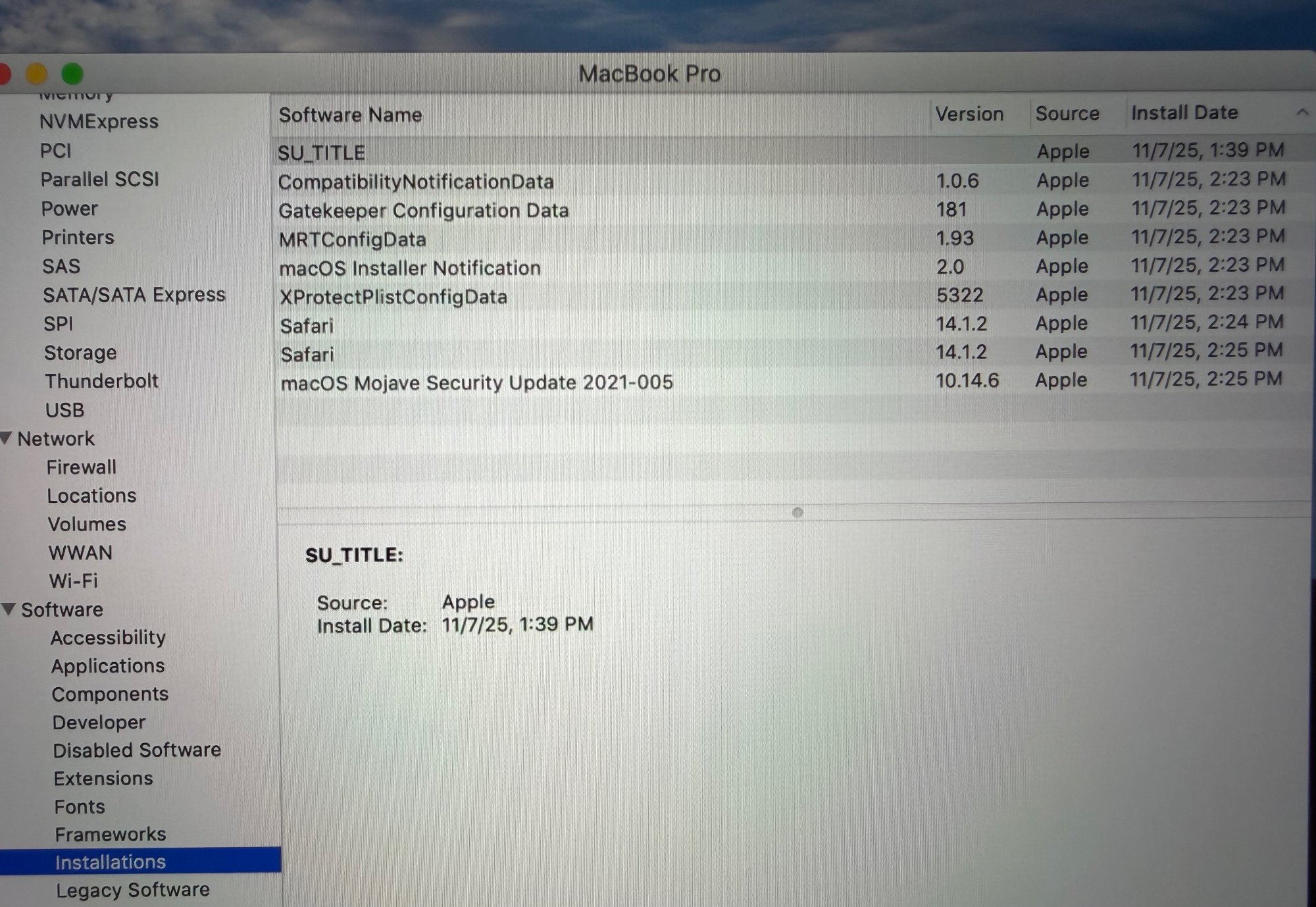Select the XProtectPlistConfigData row
This screenshot has width=1316, height=907.
393,297
